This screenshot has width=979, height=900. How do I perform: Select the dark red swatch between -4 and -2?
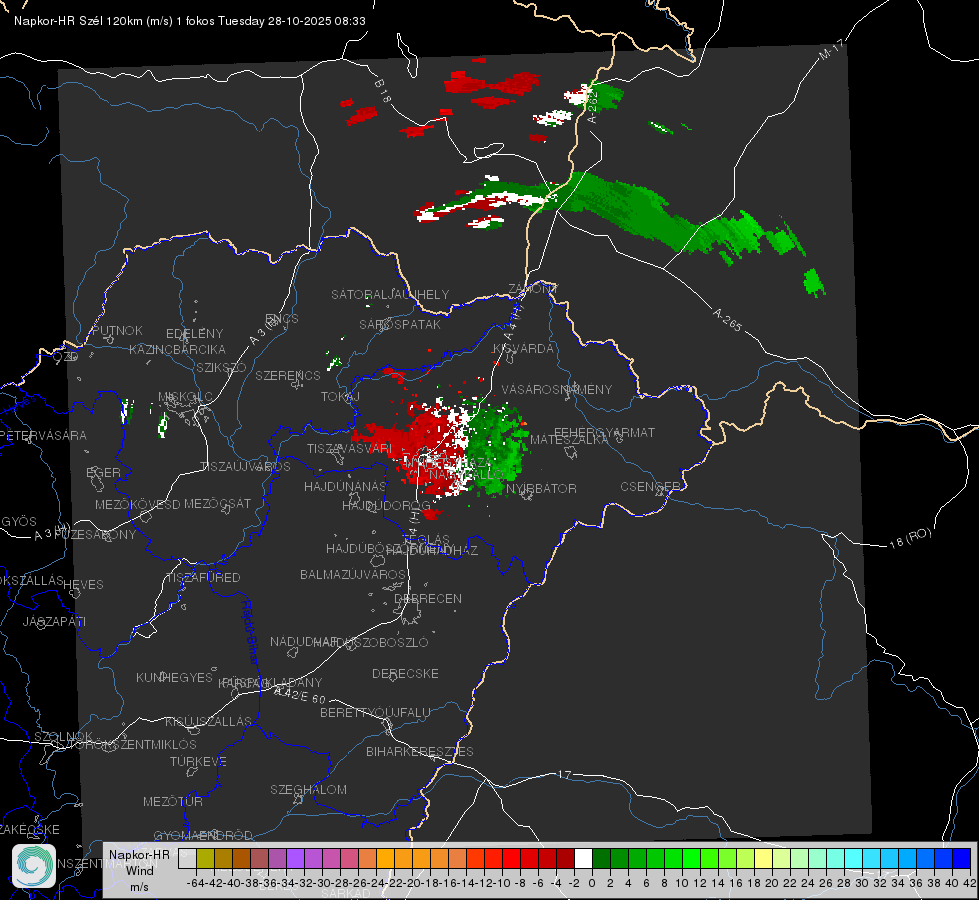coord(565,859)
